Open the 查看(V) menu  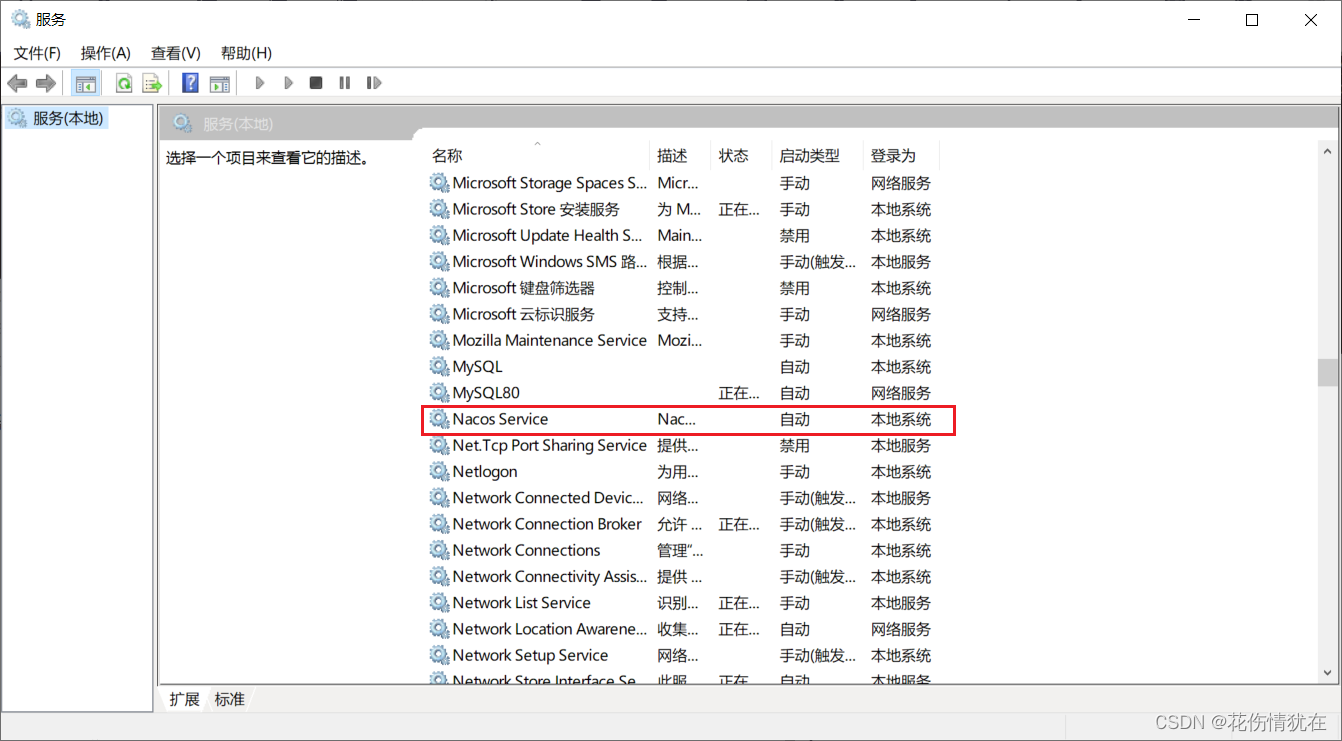[x=176, y=53]
